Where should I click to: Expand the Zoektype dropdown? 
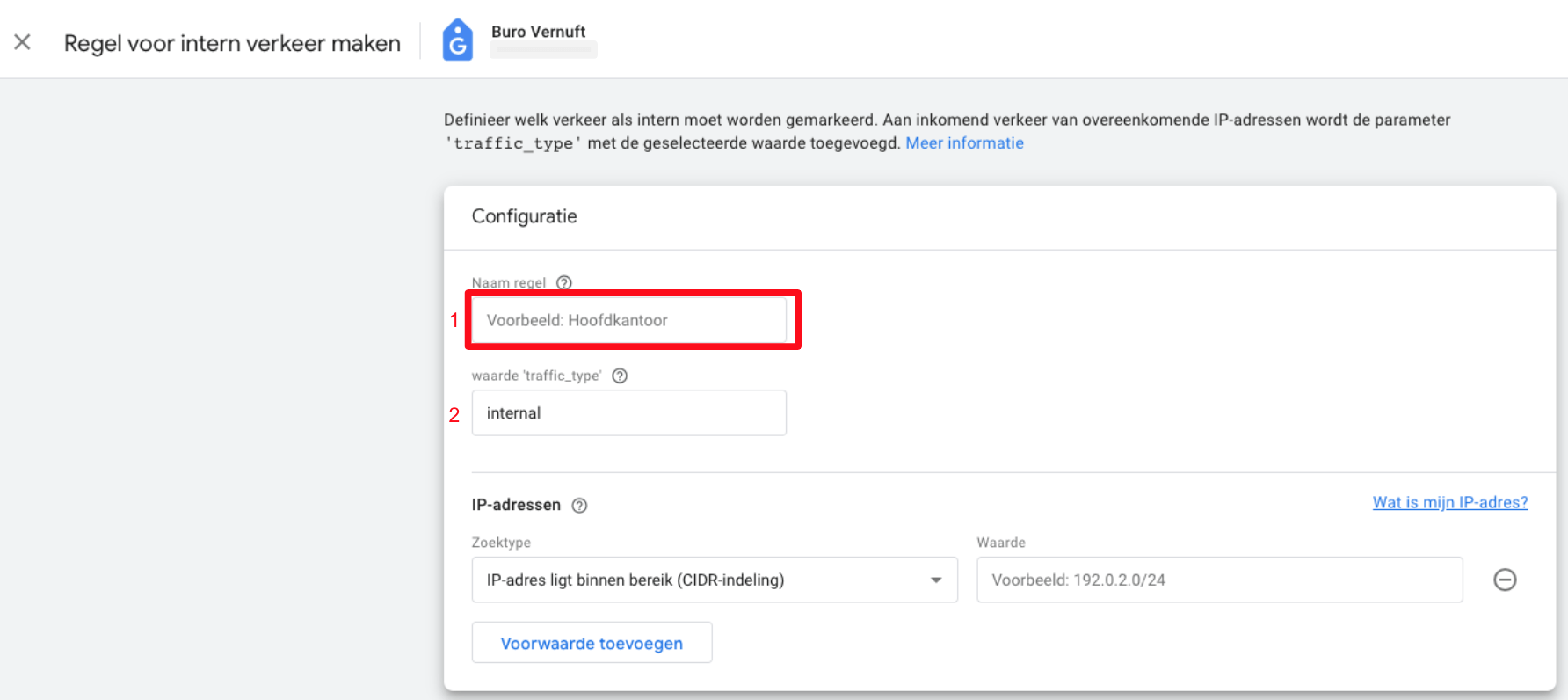click(x=715, y=580)
